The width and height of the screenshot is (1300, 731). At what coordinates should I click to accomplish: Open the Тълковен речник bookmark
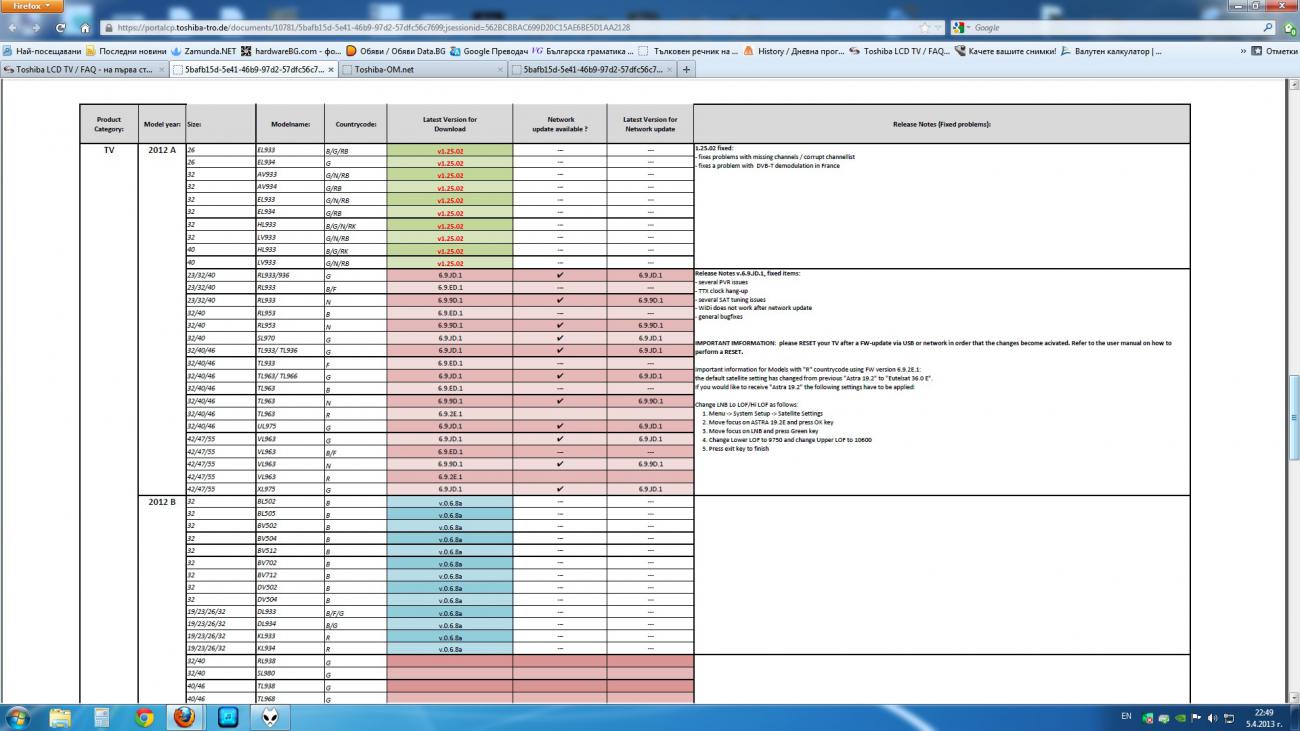(688, 51)
